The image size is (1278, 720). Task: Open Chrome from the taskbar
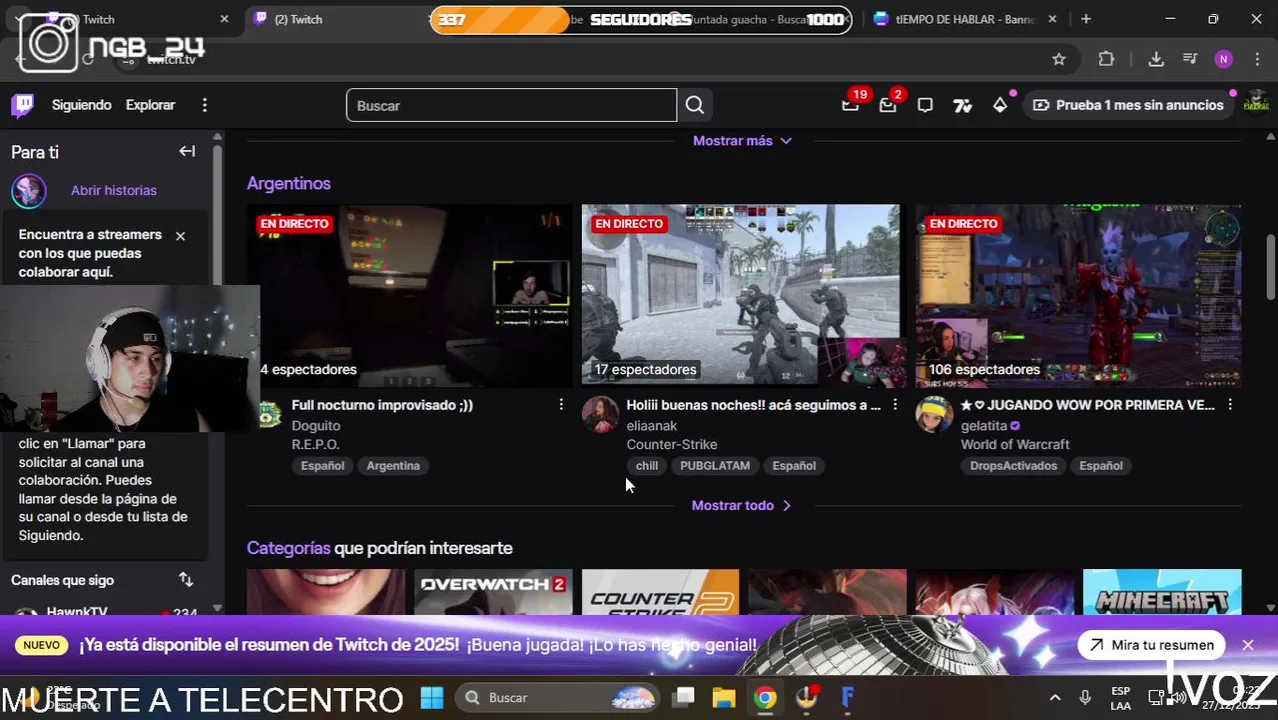click(765, 697)
